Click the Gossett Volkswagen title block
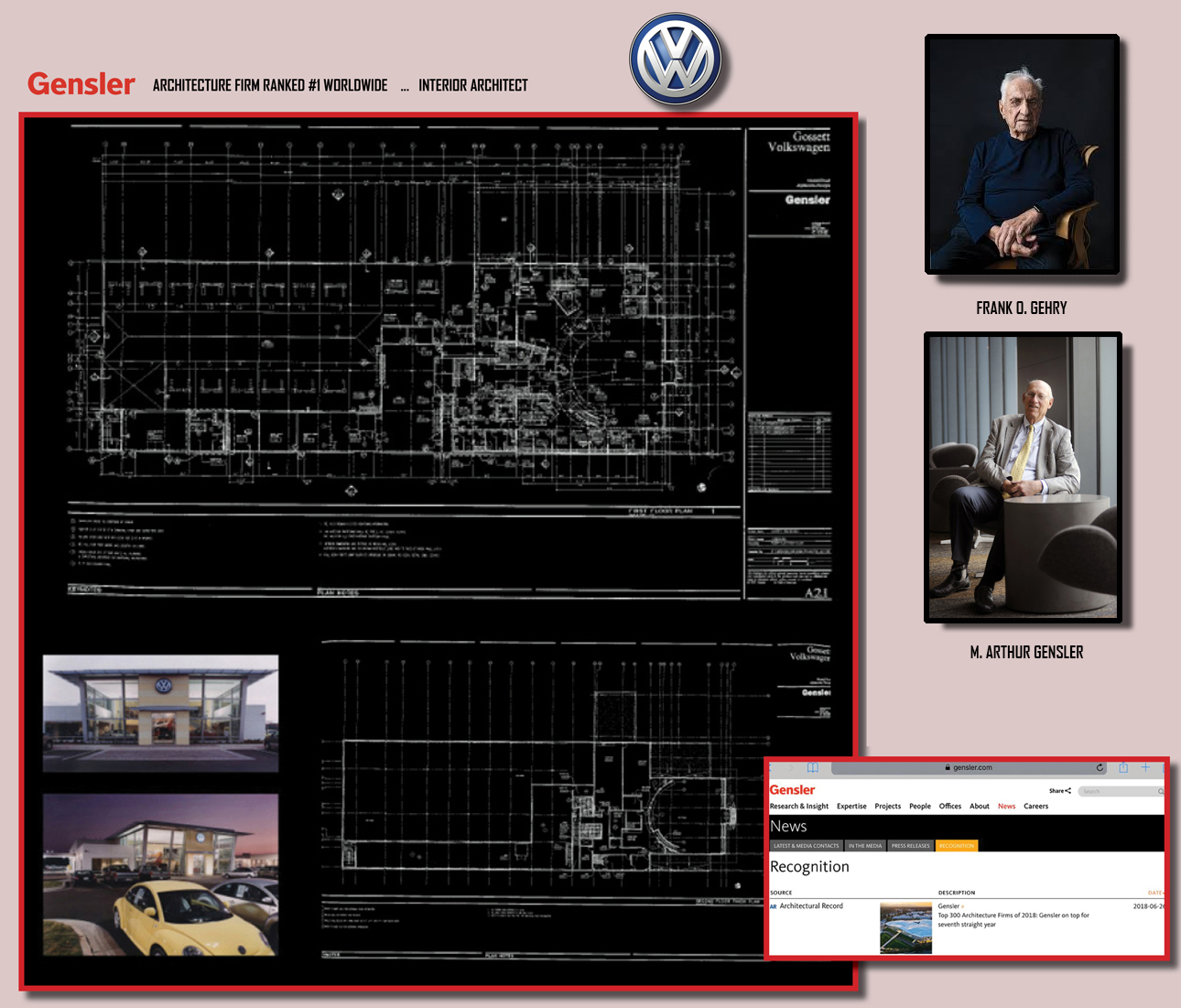This screenshot has height=1008, width=1181. 798,142
